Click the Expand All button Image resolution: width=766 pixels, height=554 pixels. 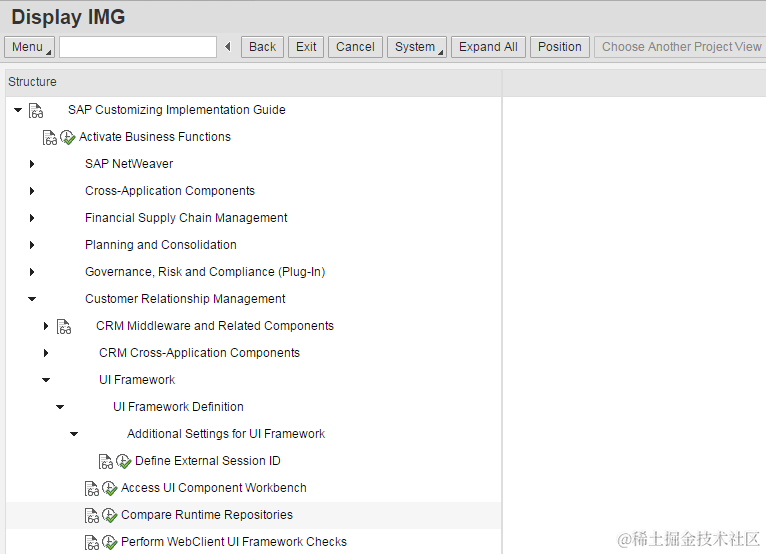point(488,47)
